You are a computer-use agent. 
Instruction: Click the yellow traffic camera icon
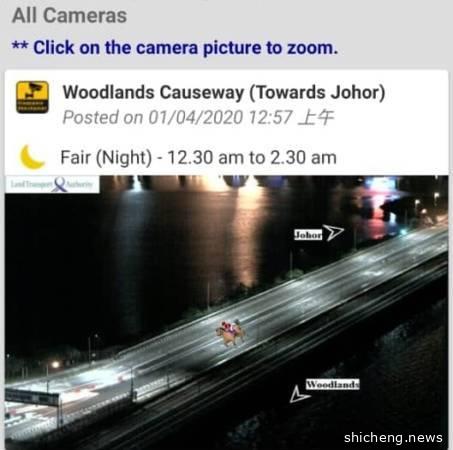[x=32, y=97]
